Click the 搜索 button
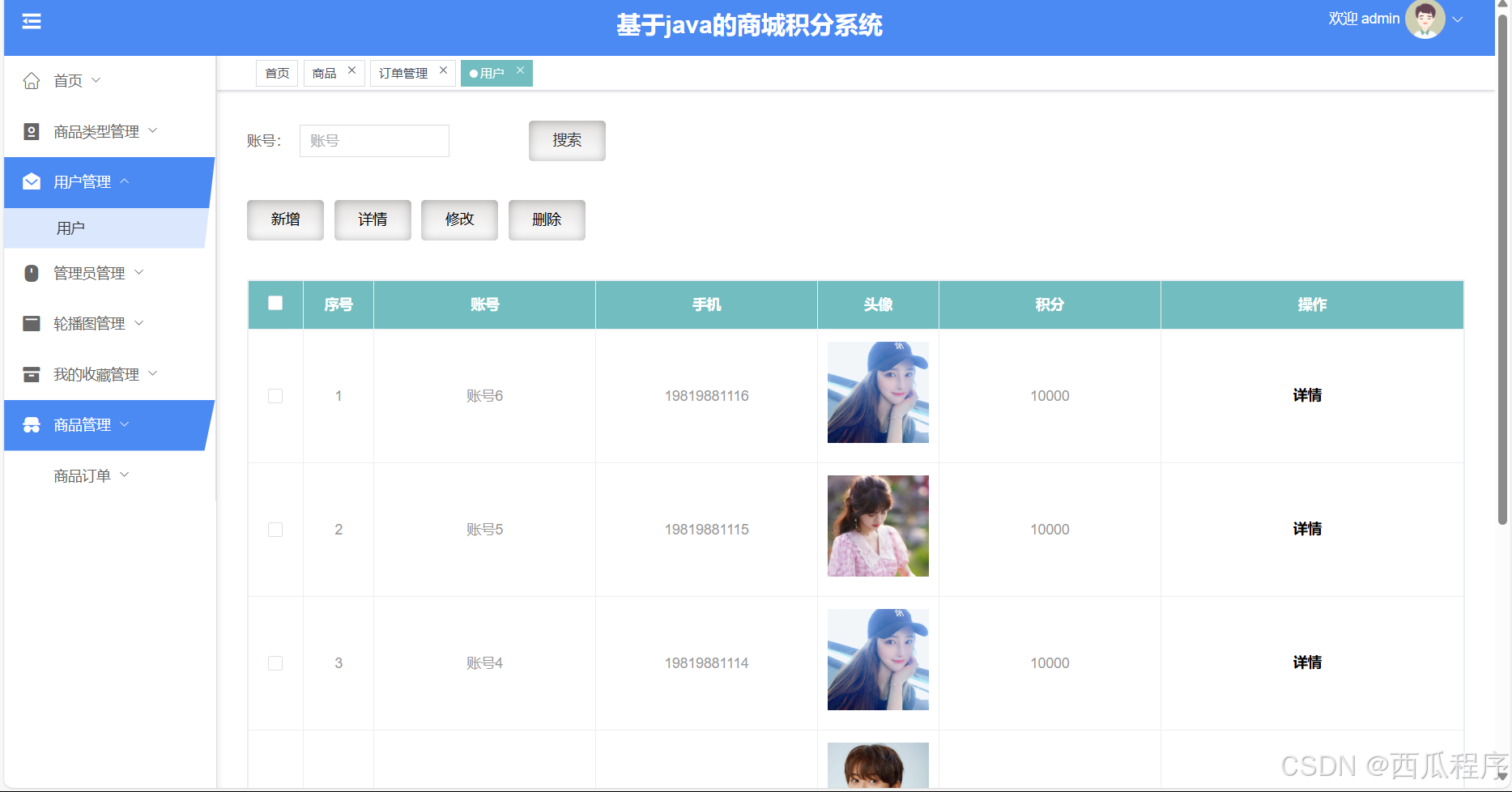Image resolution: width=1512 pixels, height=792 pixels. pos(567,141)
